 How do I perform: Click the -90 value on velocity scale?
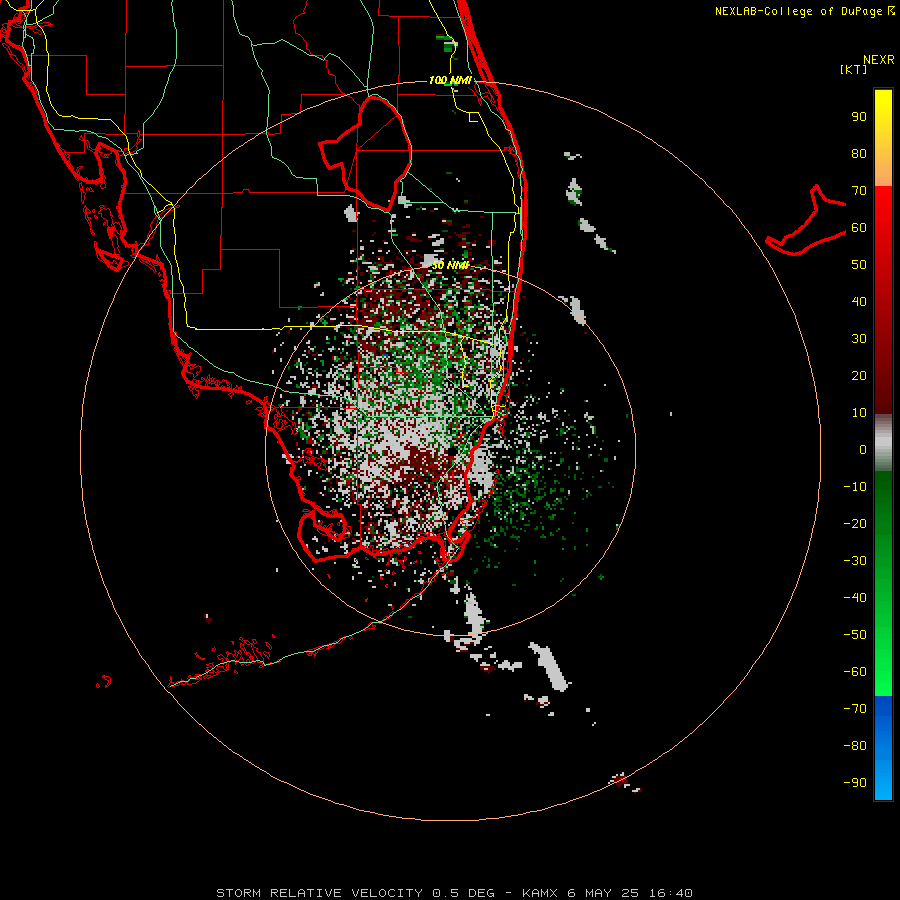click(855, 783)
